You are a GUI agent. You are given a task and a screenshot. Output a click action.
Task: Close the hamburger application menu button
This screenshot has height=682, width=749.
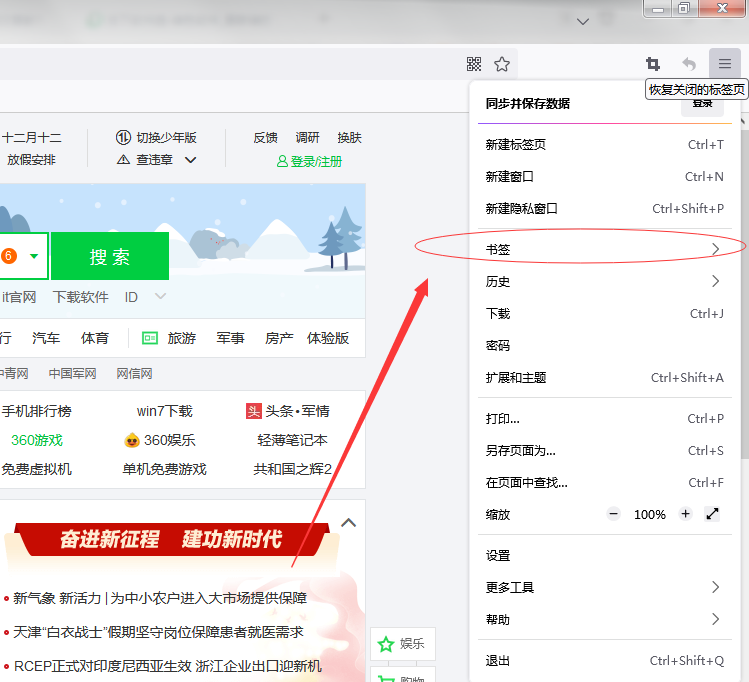click(x=725, y=64)
